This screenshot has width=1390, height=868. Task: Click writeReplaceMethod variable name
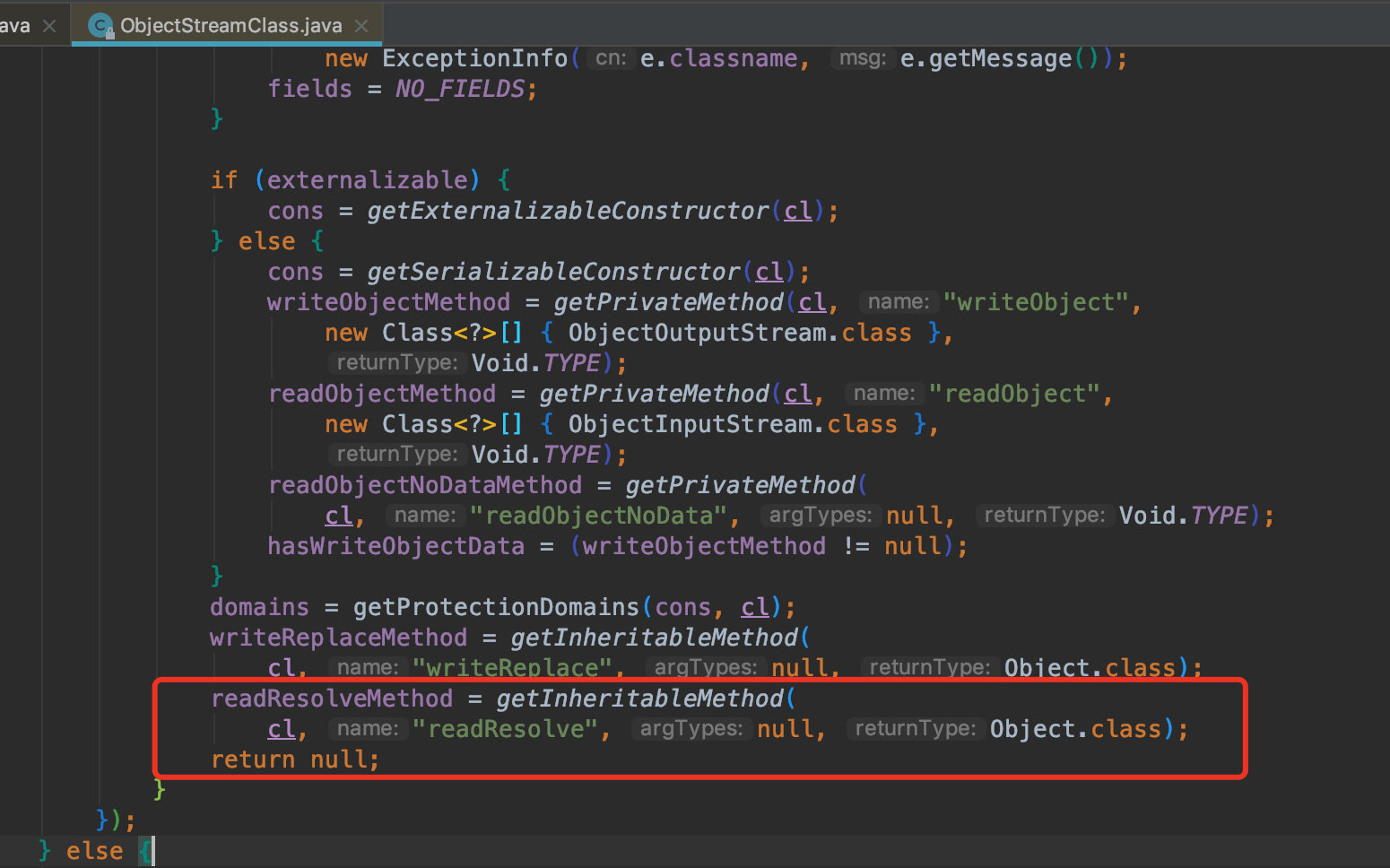(338, 638)
